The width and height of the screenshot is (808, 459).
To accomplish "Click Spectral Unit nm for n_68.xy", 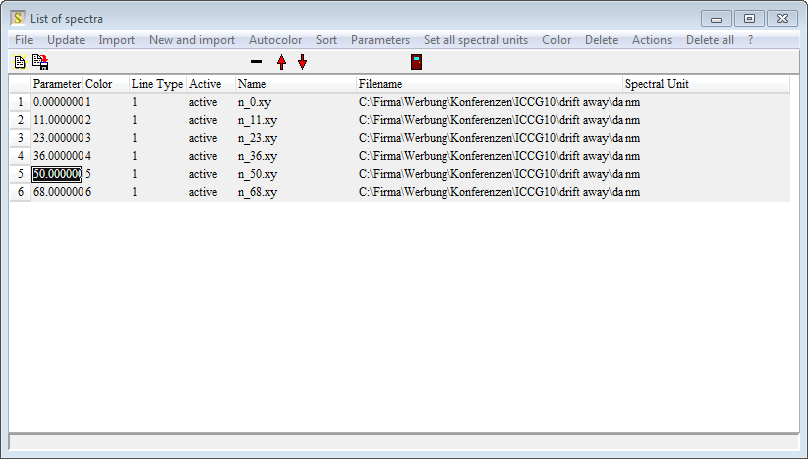I will click(632, 192).
